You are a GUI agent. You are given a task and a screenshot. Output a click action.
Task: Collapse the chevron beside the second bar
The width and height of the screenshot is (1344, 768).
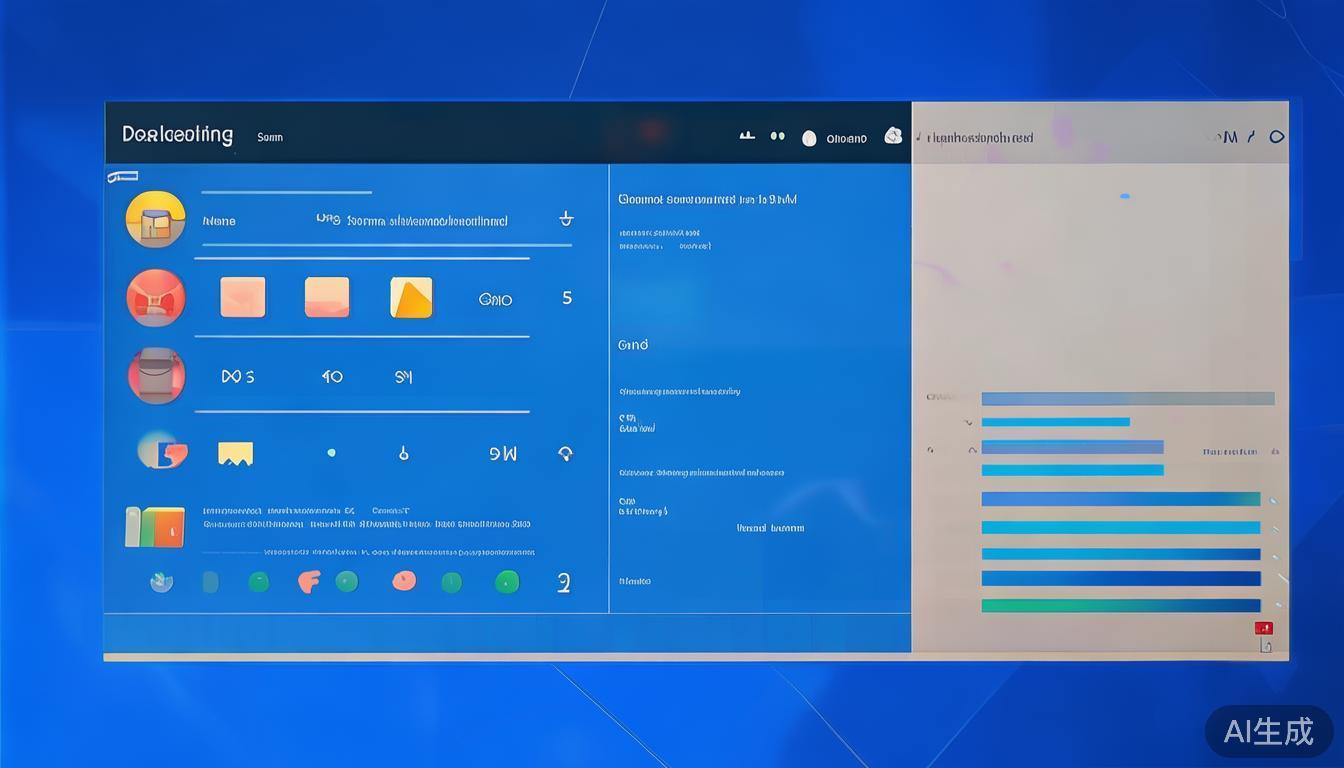967,423
